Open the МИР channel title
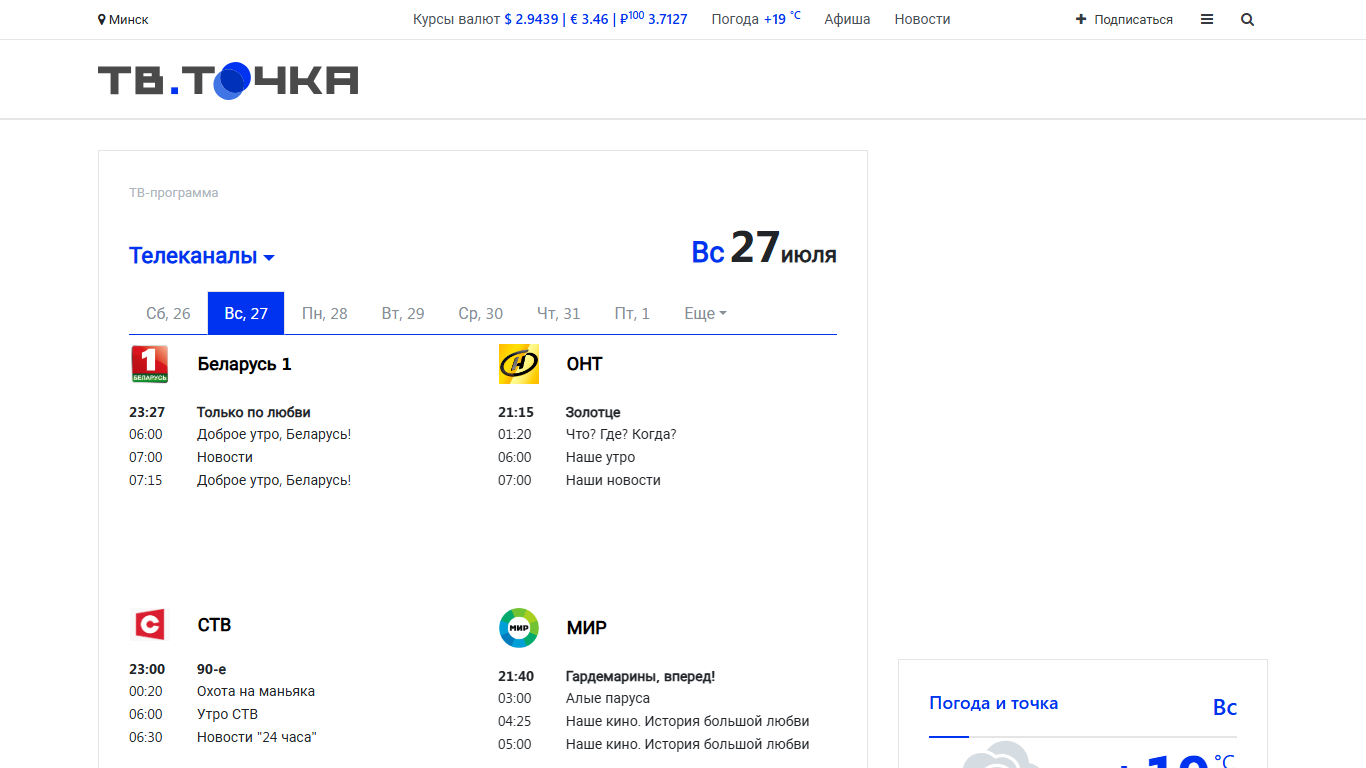 tap(586, 628)
